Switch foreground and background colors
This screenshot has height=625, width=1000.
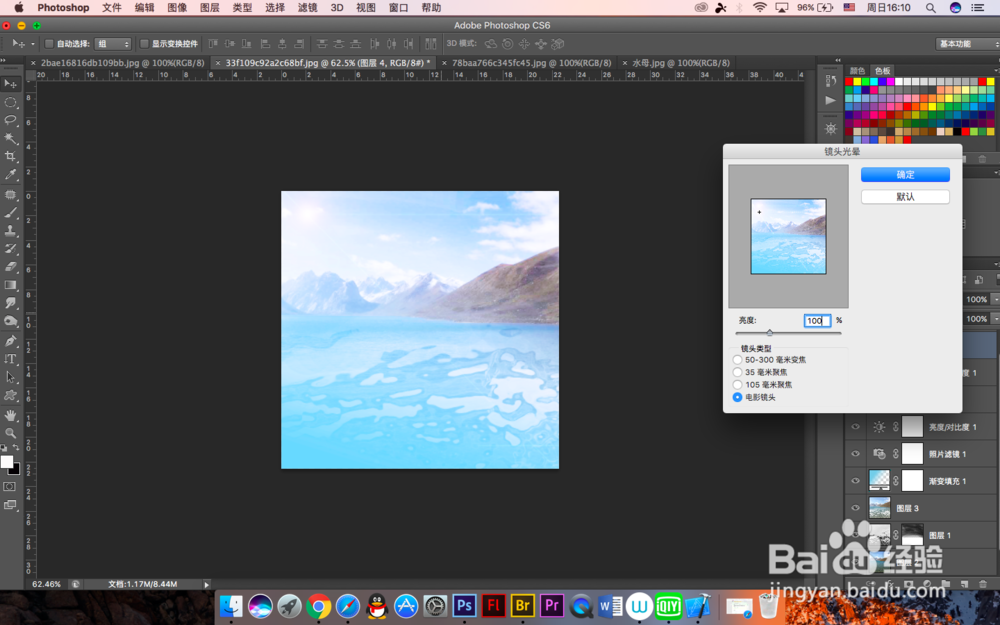point(16,448)
